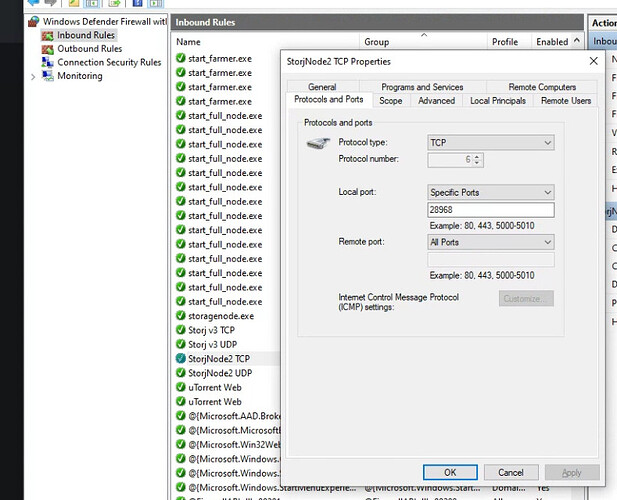Screen dimensions: 617x500
Task: Click the green check icon next to Storj v3 TCP
Action: (181, 330)
